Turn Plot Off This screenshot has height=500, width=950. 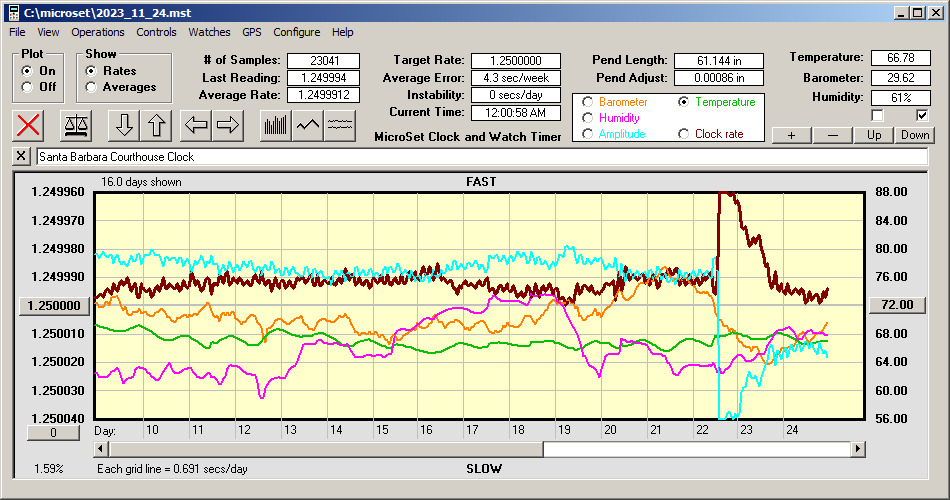pyautogui.click(x=27, y=87)
